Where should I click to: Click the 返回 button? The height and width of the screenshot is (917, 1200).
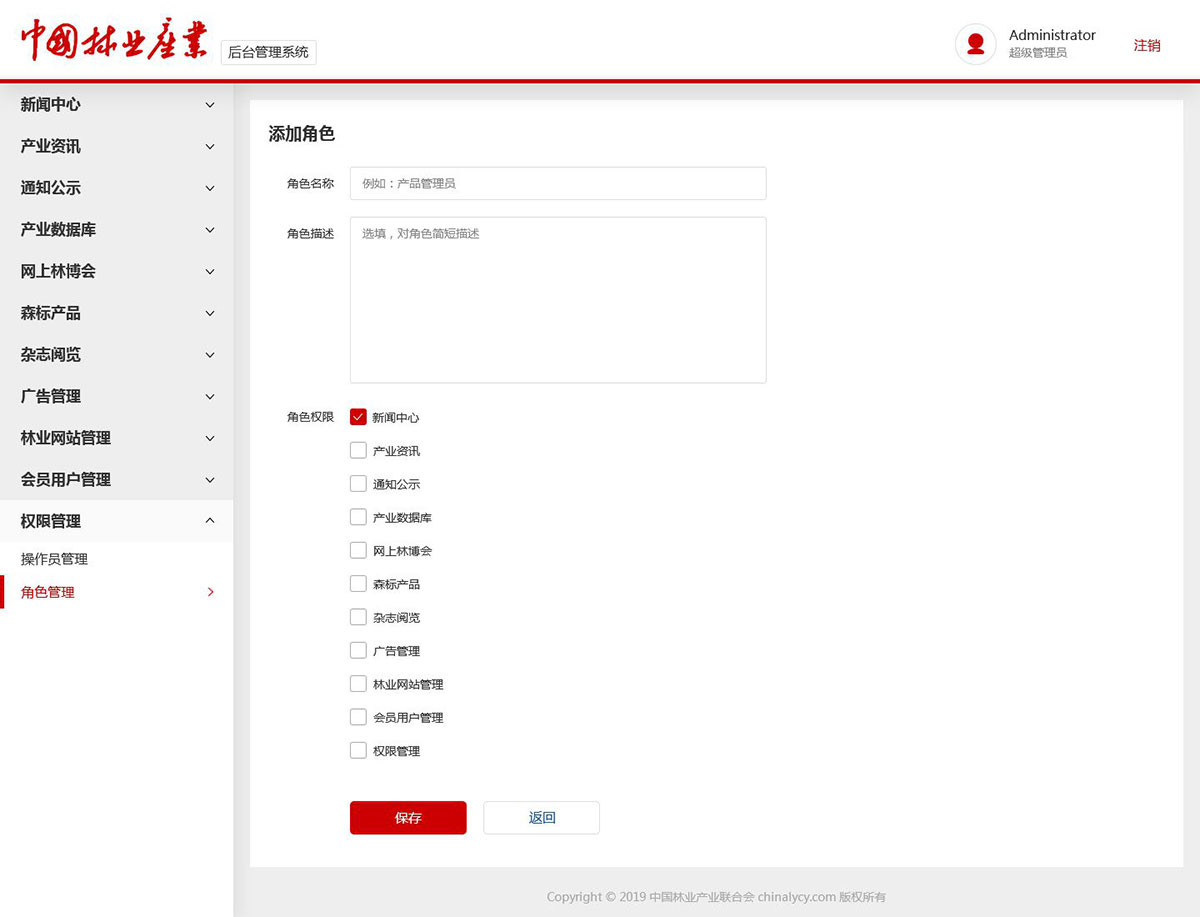(542, 817)
